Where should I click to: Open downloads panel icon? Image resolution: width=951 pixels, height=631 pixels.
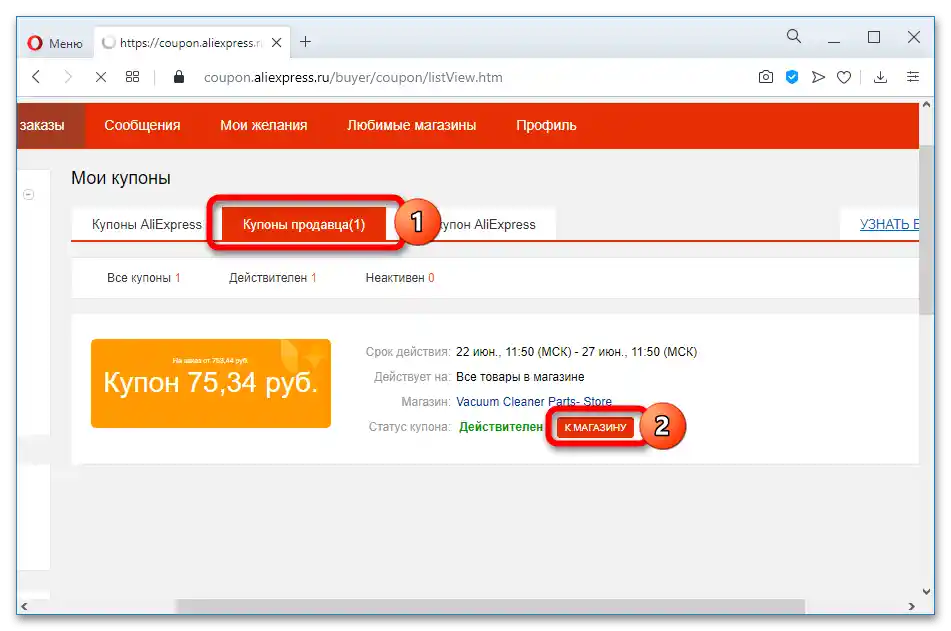coord(880,77)
